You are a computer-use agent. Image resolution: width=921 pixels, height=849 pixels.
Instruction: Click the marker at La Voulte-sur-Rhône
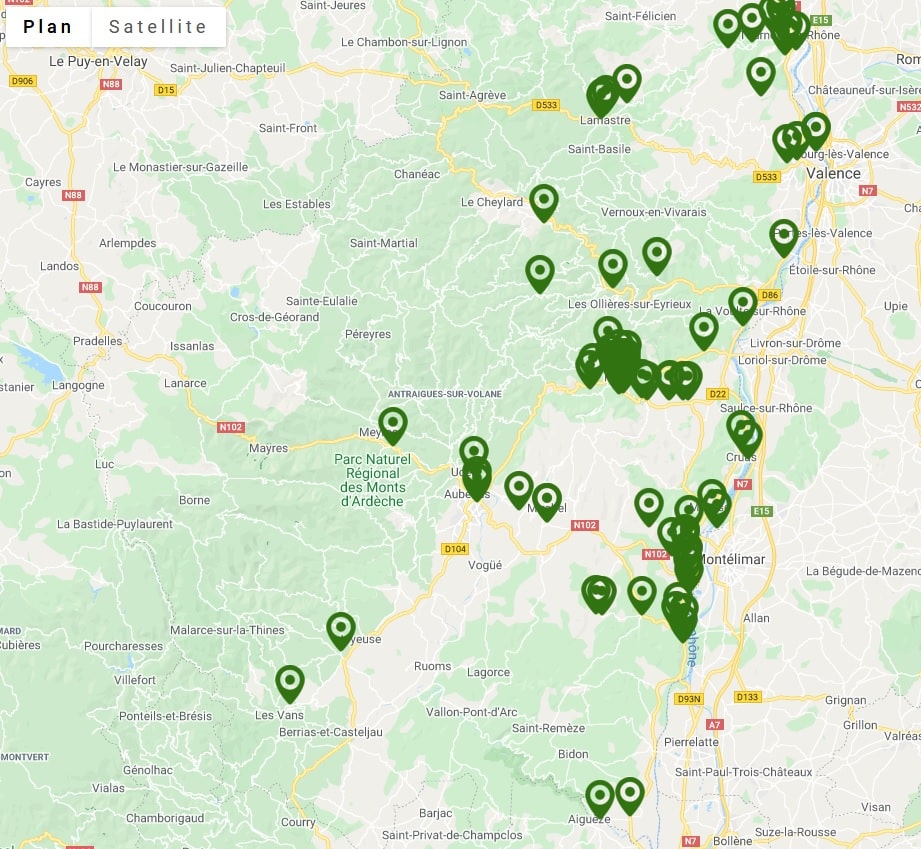(742, 303)
